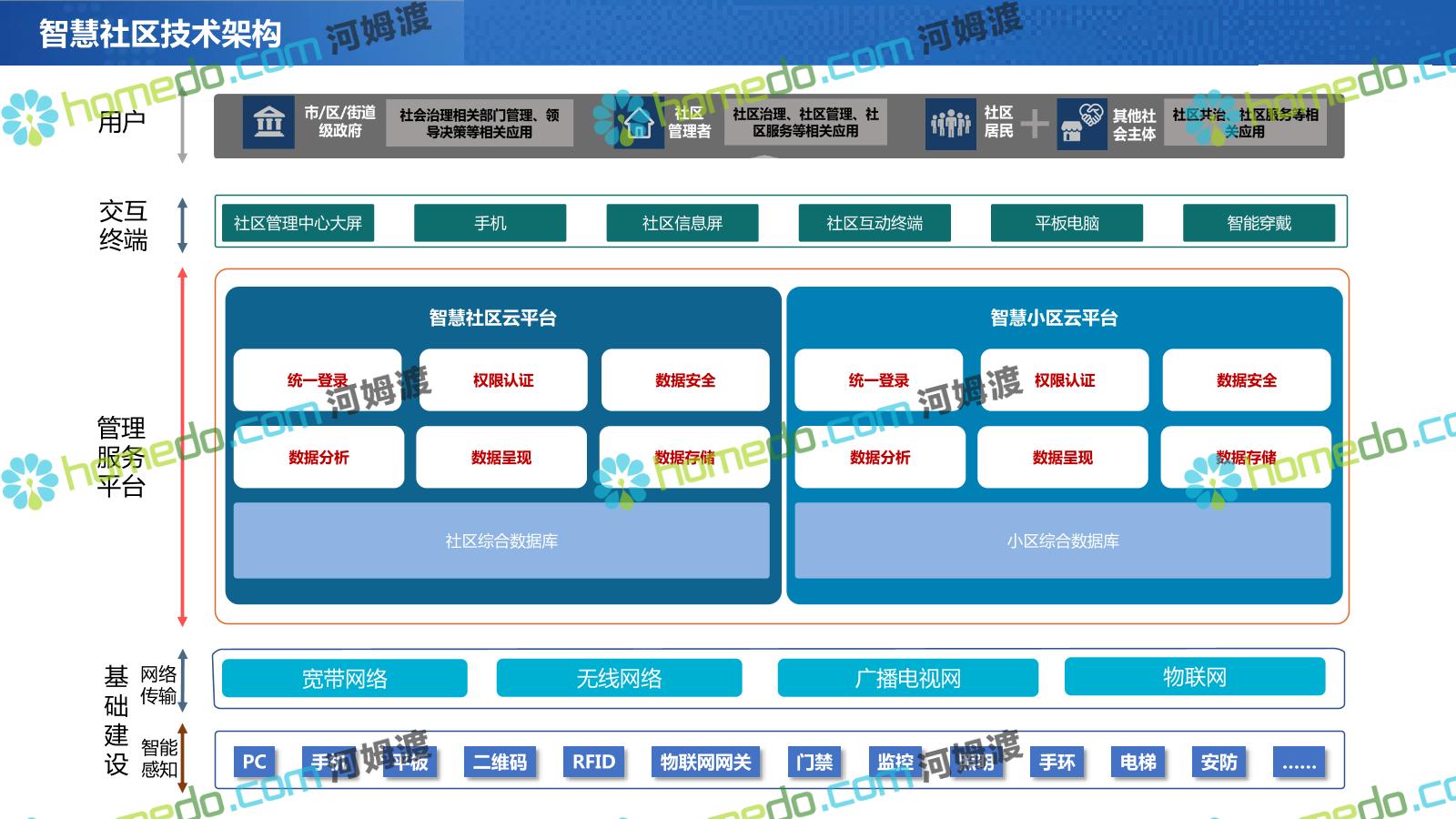Click the 智能穿戴 terminal box
The image size is (1456, 819).
pyautogui.click(x=1259, y=223)
